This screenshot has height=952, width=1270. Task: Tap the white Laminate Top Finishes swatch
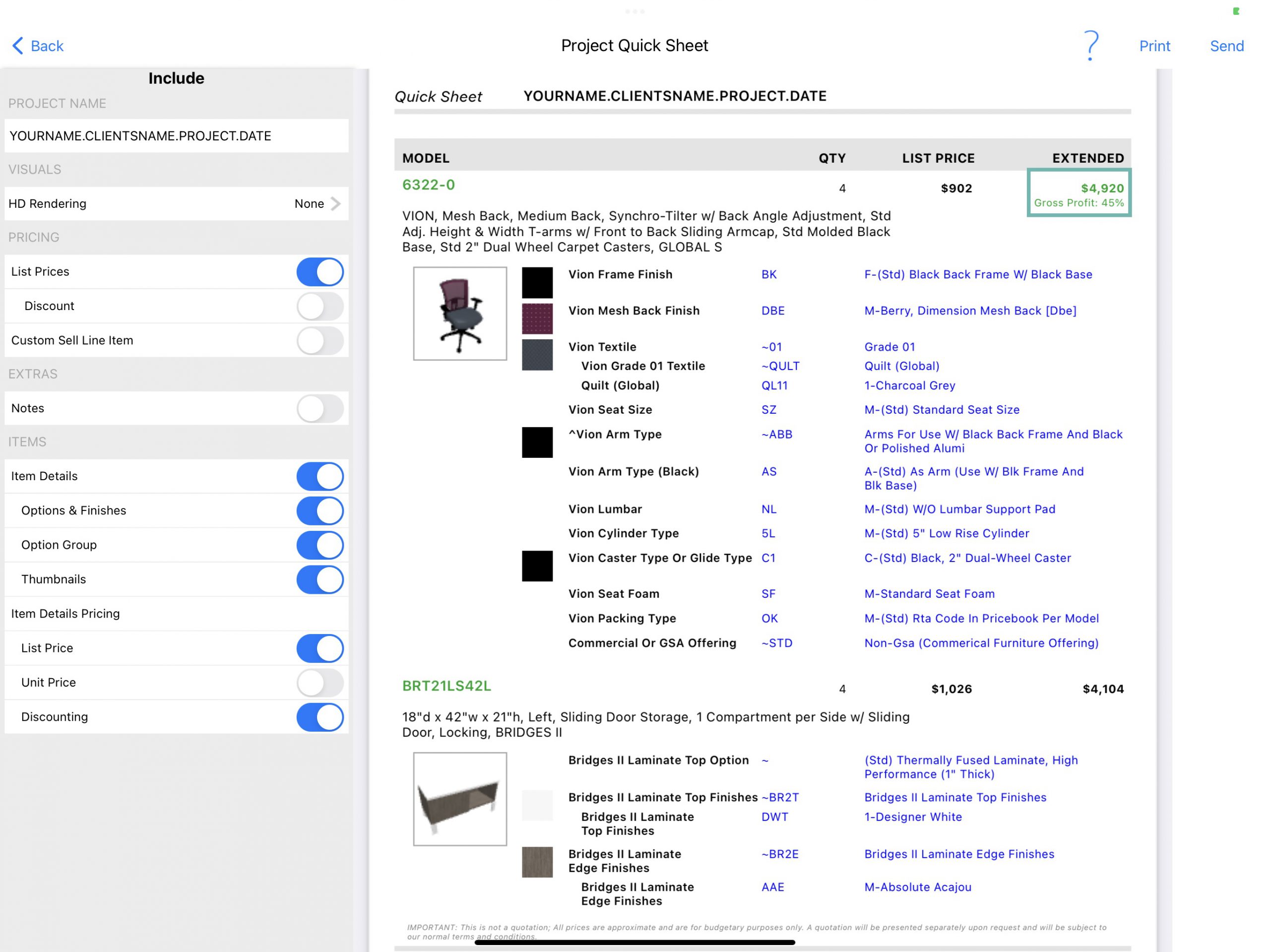[537, 806]
